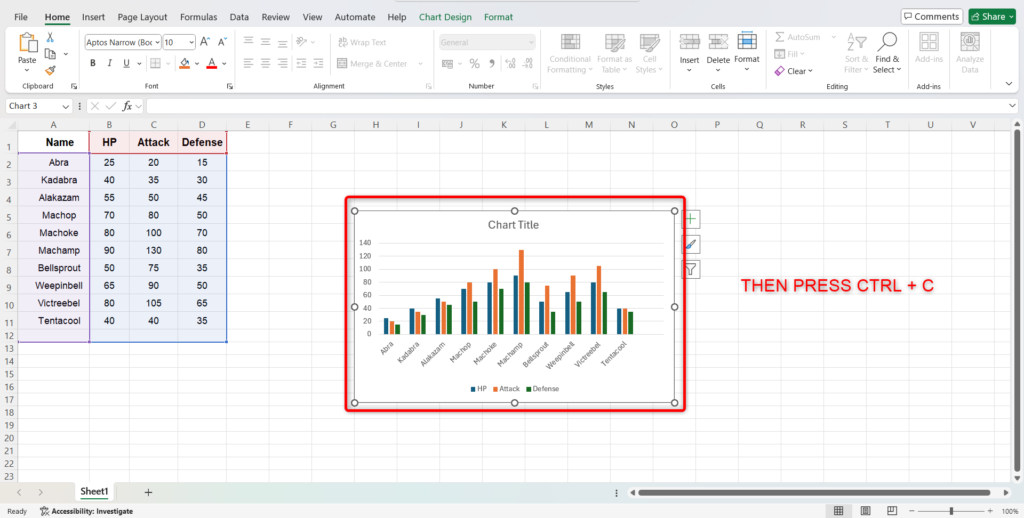Image resolution: width=1024 pixels, height=518 pixels.
Task: Click the Share button
Action: pos(988,17)
